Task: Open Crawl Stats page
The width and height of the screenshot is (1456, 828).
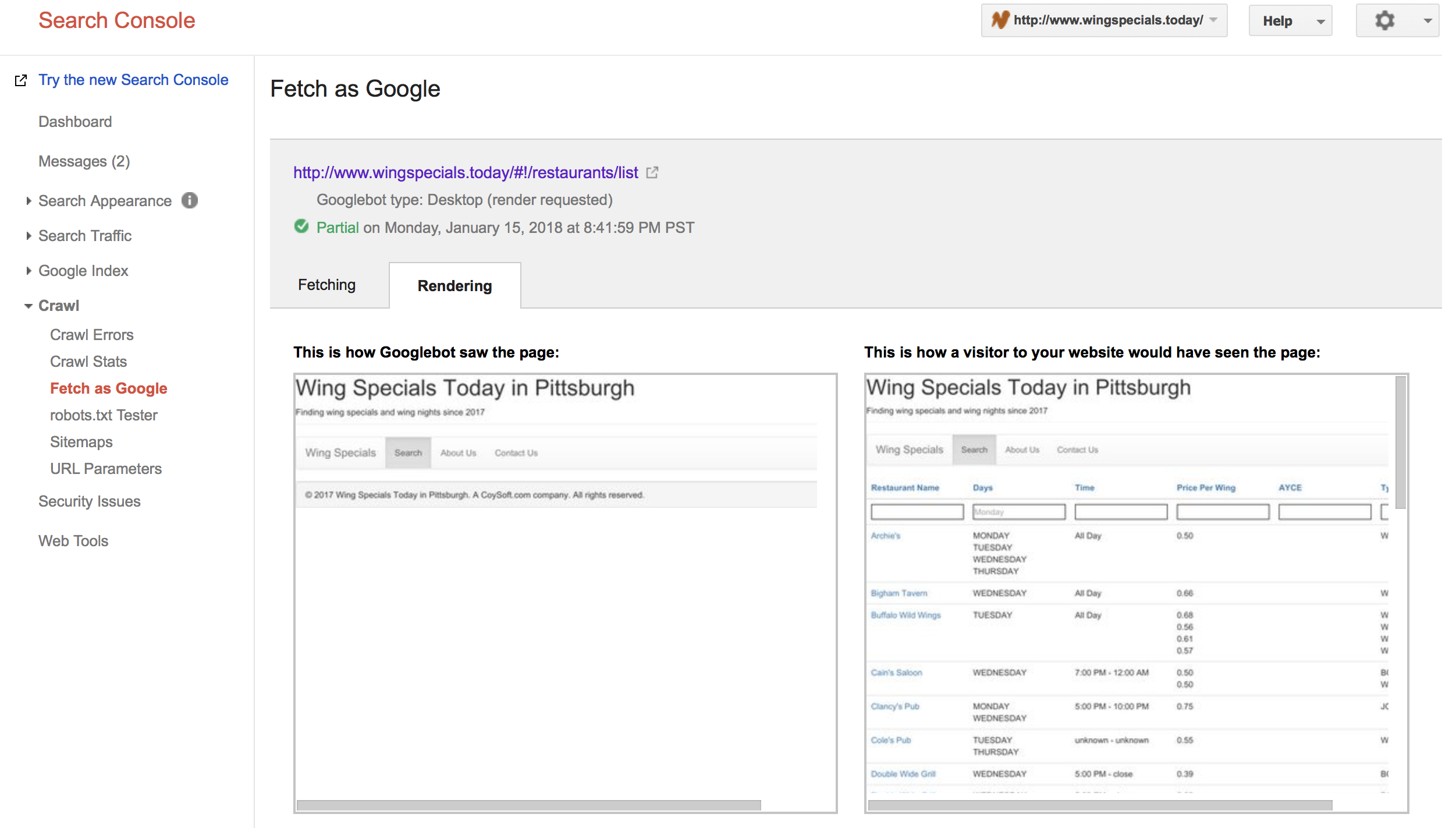Action: (x=88, y=362)
